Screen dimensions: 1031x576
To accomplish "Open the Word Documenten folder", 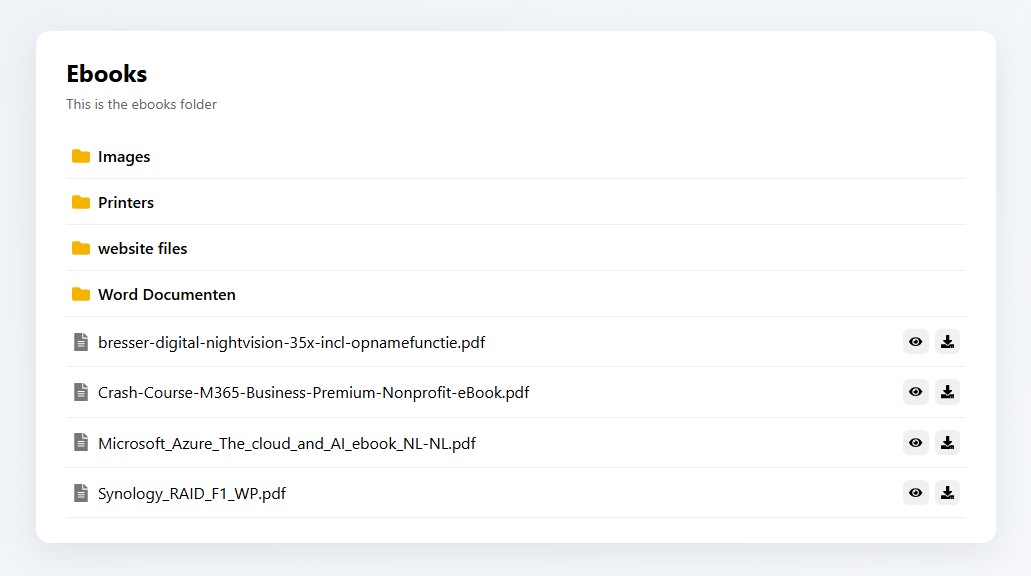I will click(167, 295).
